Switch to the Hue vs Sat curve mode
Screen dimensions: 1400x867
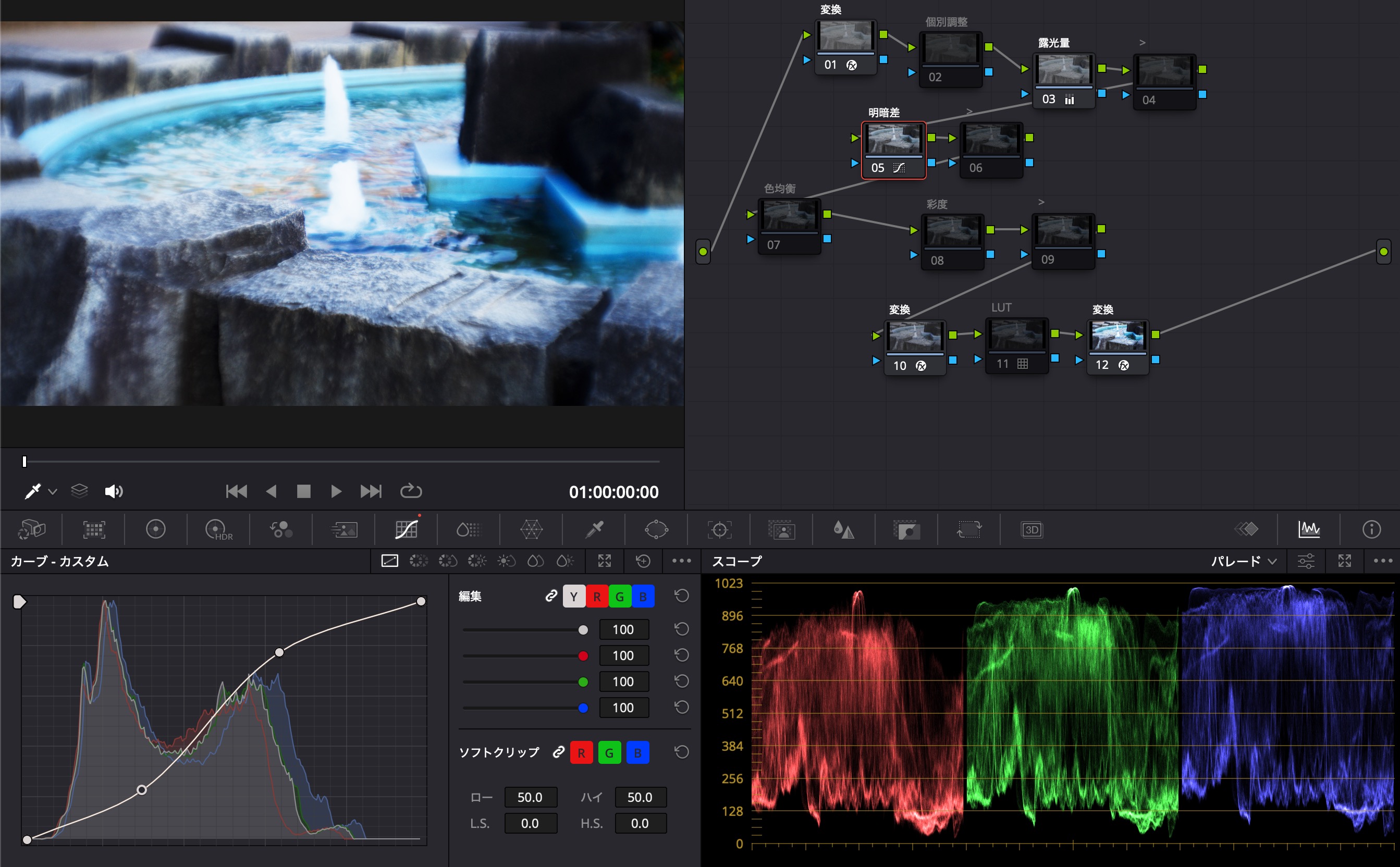[448, 561]
